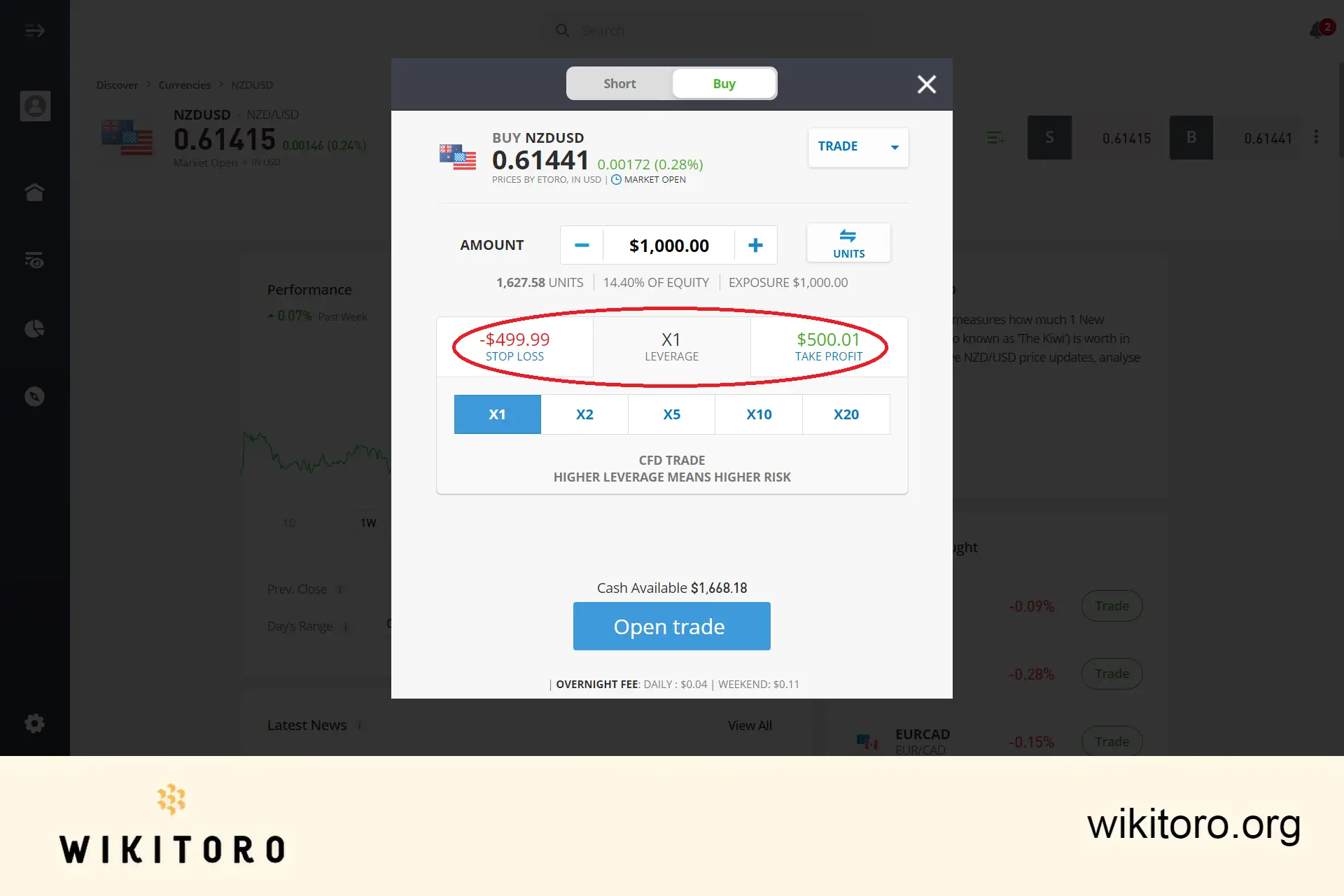Click the EURCAD Trade button

1112,741
